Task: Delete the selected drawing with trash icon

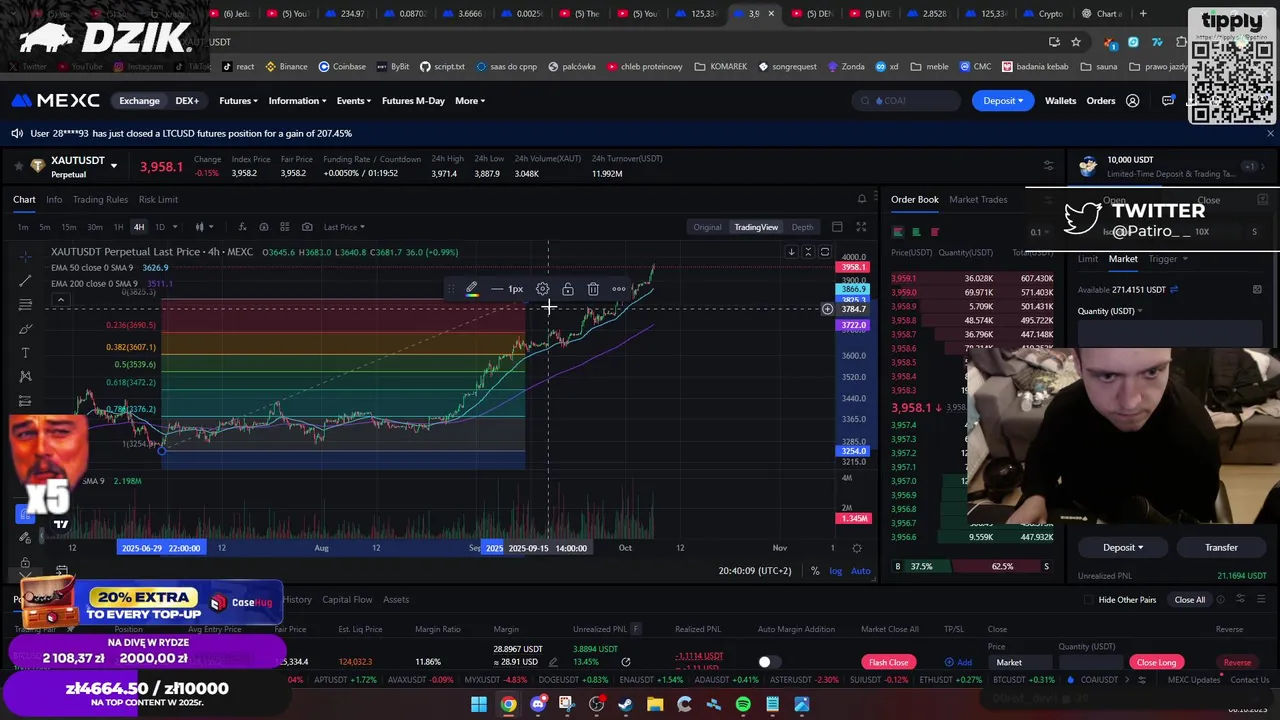Action: tap(593, 289)
